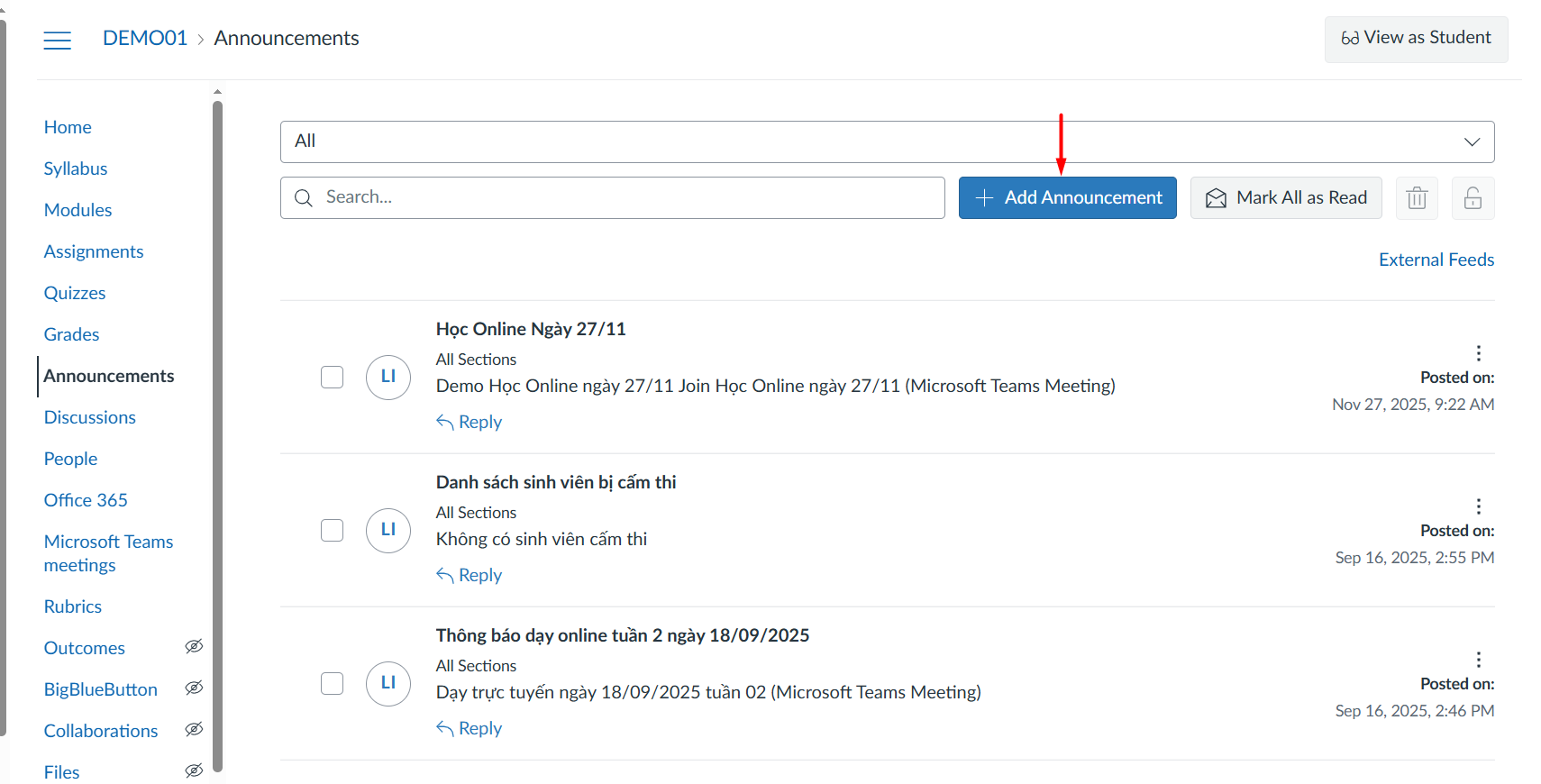This screenshot has width=1541, height=784.
Task: Tick checkbox for Danh sách sinh viên bị cấm thi
Action: coord(333,530)
